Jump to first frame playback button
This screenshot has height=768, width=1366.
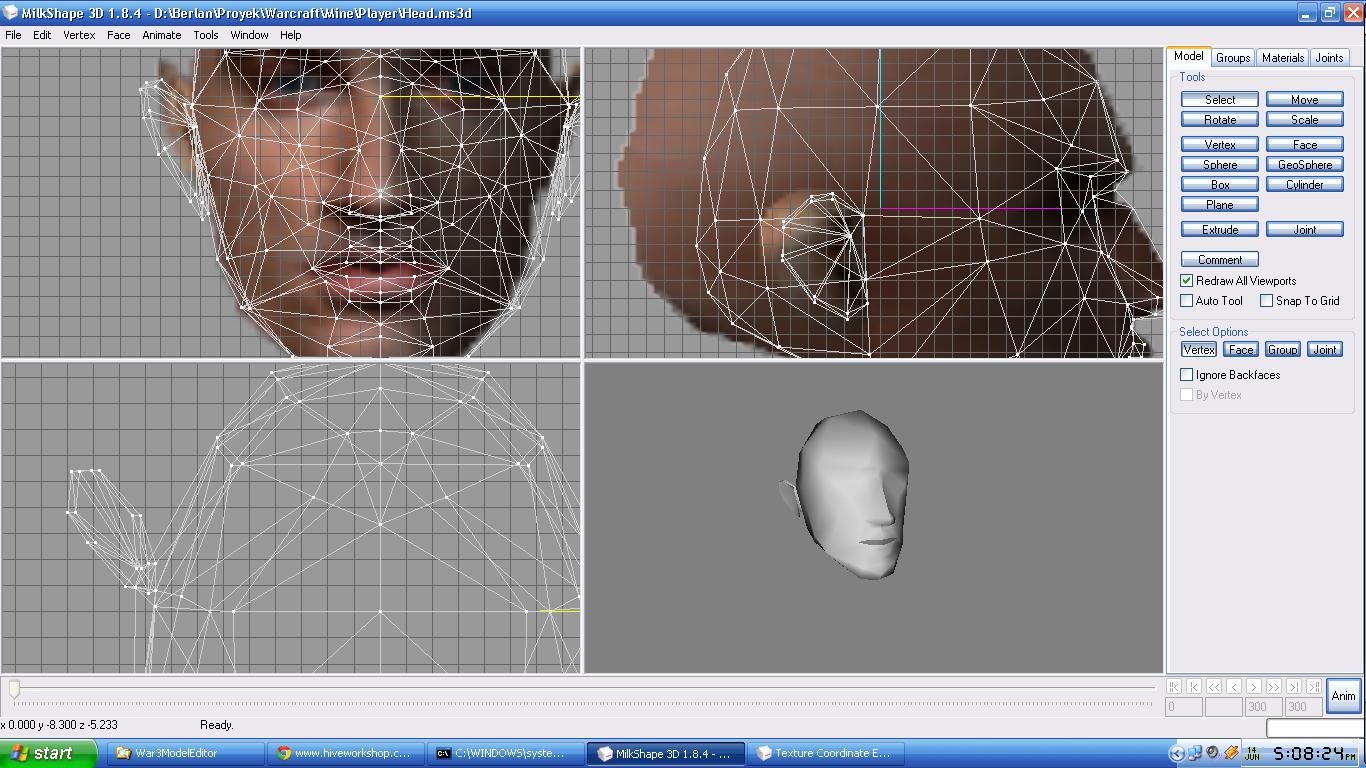(1174, 687)
